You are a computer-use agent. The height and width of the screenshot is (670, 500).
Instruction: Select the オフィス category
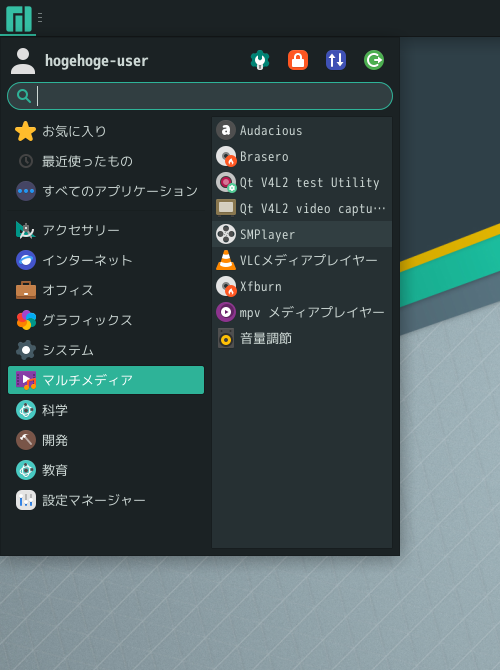[106, 290]
